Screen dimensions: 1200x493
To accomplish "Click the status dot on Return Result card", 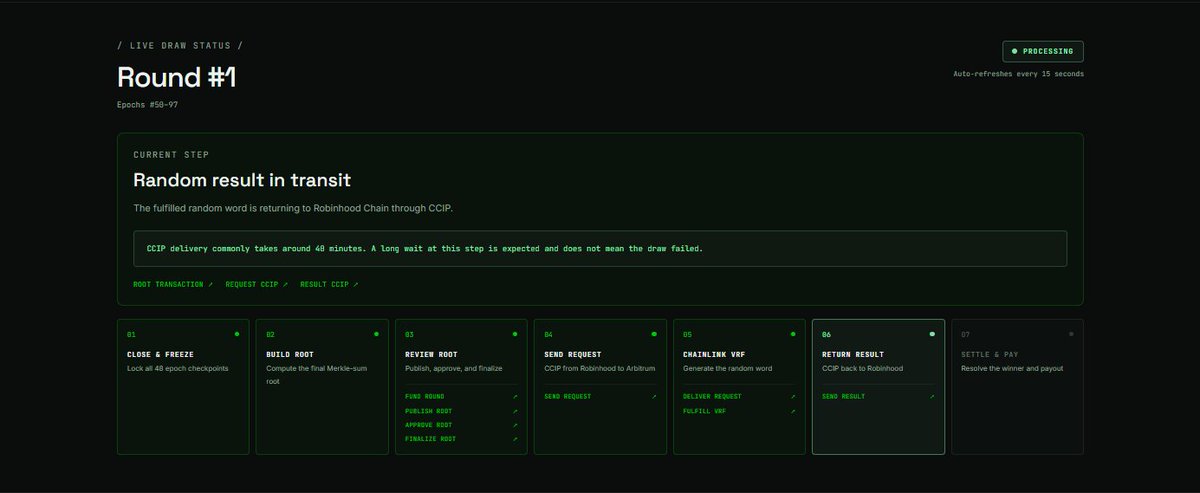I will 932,334.
